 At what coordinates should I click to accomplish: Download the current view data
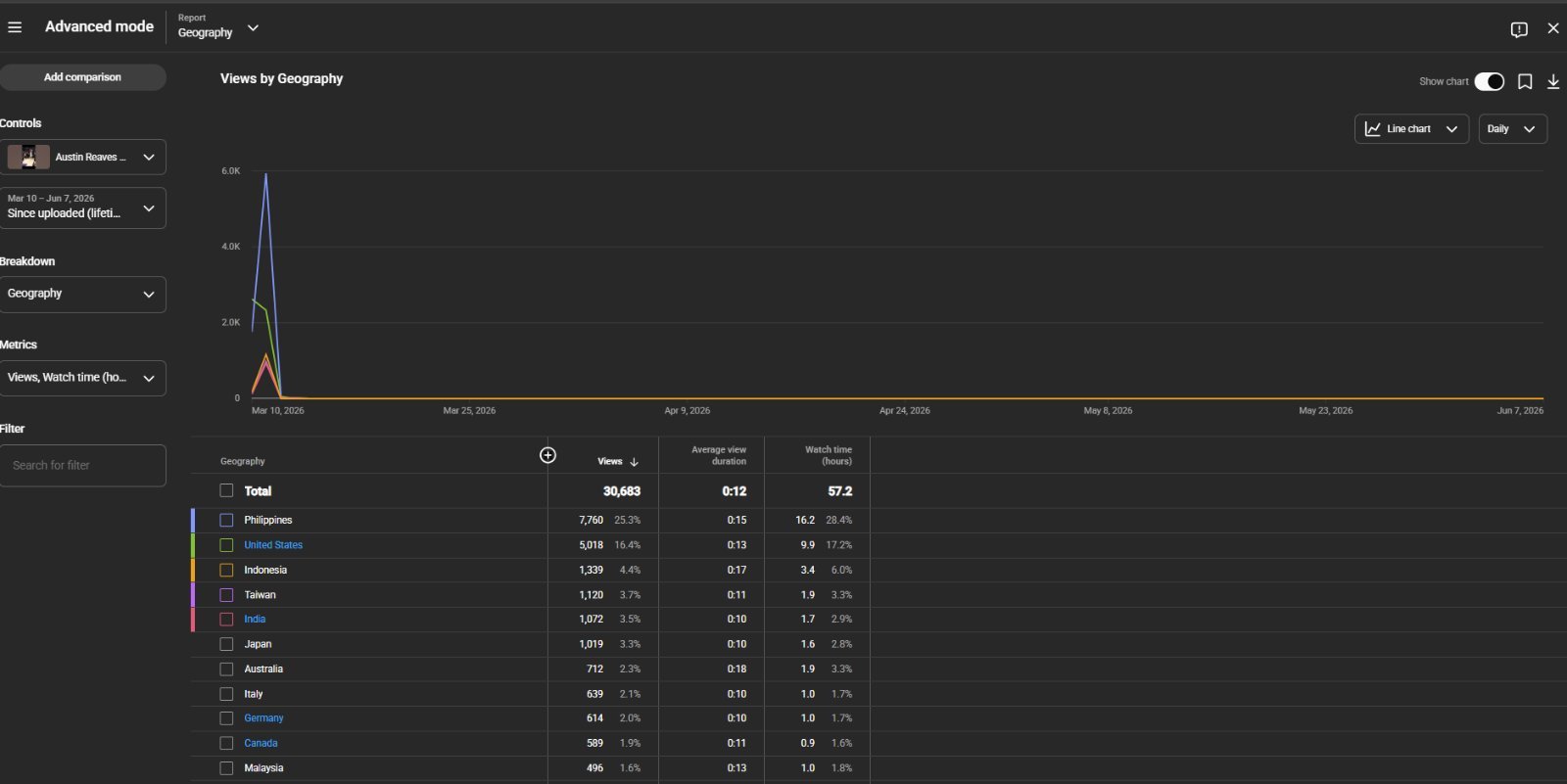click(1553, 81)
